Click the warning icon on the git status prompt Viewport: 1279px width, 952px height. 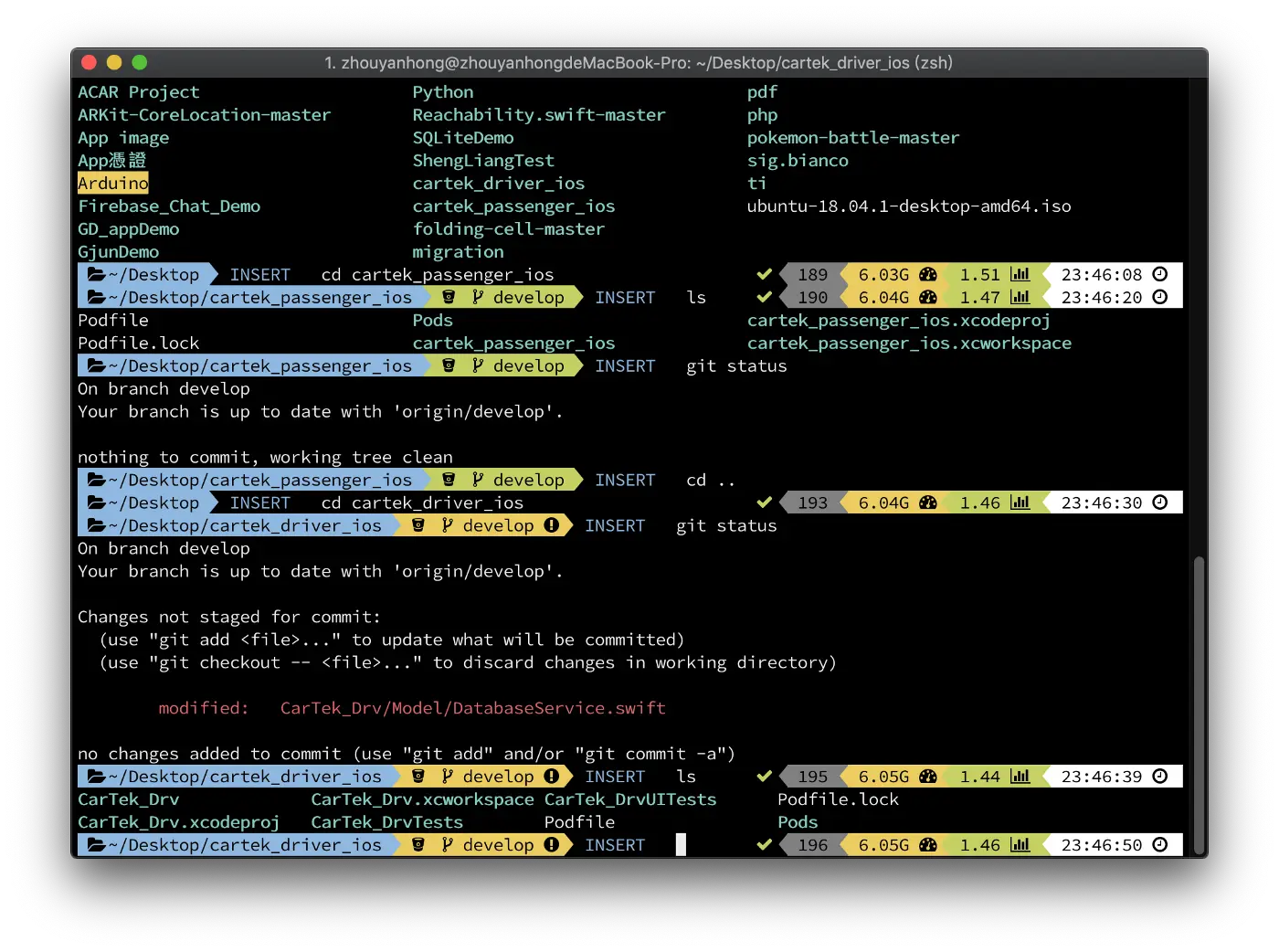(552, 524)
